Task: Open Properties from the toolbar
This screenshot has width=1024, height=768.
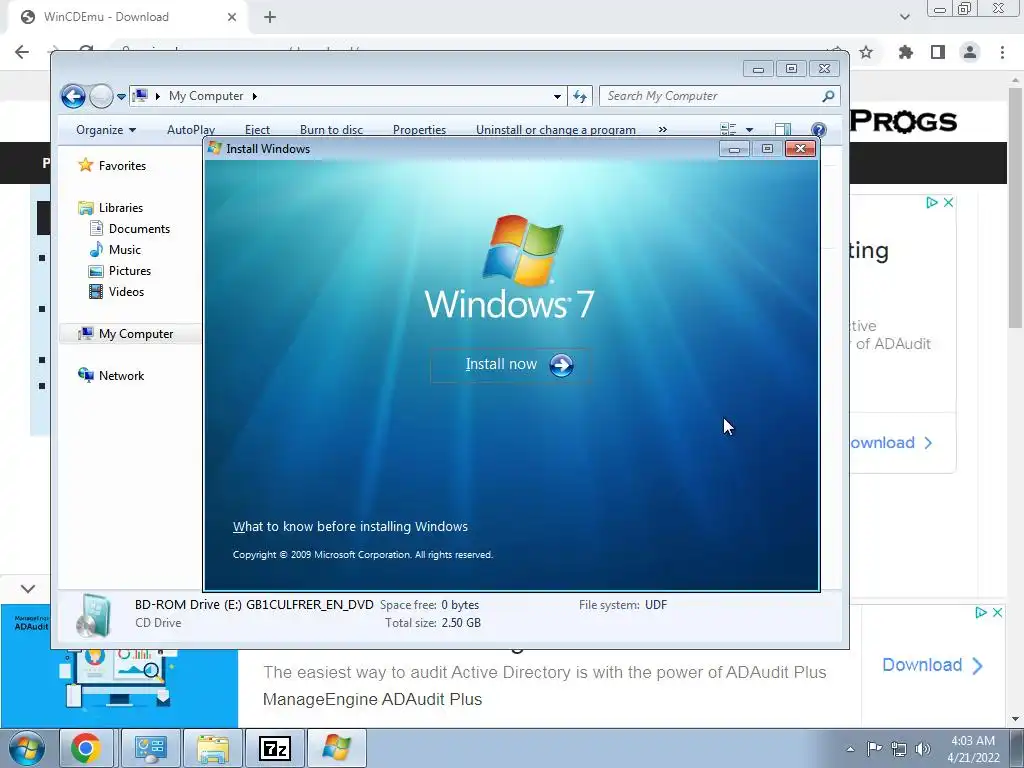Action: (x=419, y=130)
